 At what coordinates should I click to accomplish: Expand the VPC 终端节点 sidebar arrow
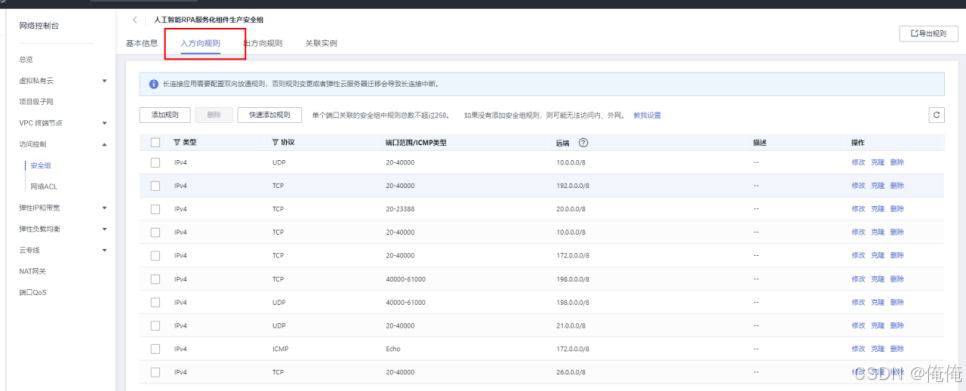coord(104,123)
